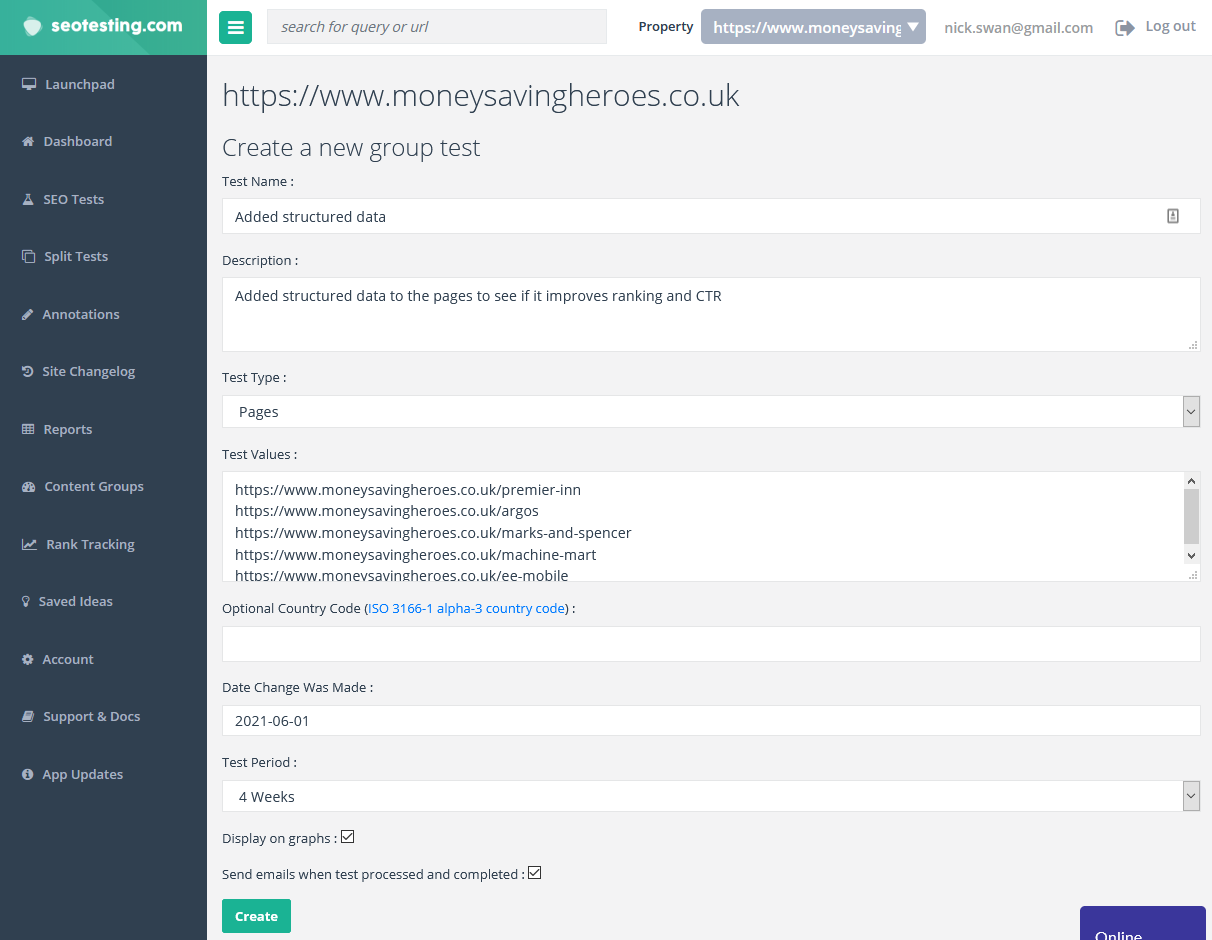This screenshot has height=940, width=1212.
Task: Click the green Create button
Action: (x=256, y=916)
